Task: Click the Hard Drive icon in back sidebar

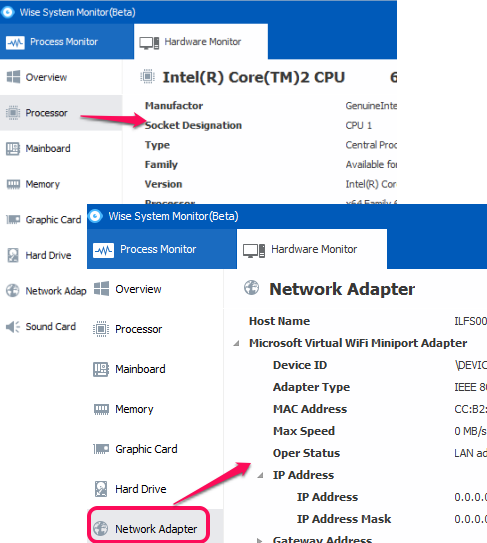Action: (13, 255)
